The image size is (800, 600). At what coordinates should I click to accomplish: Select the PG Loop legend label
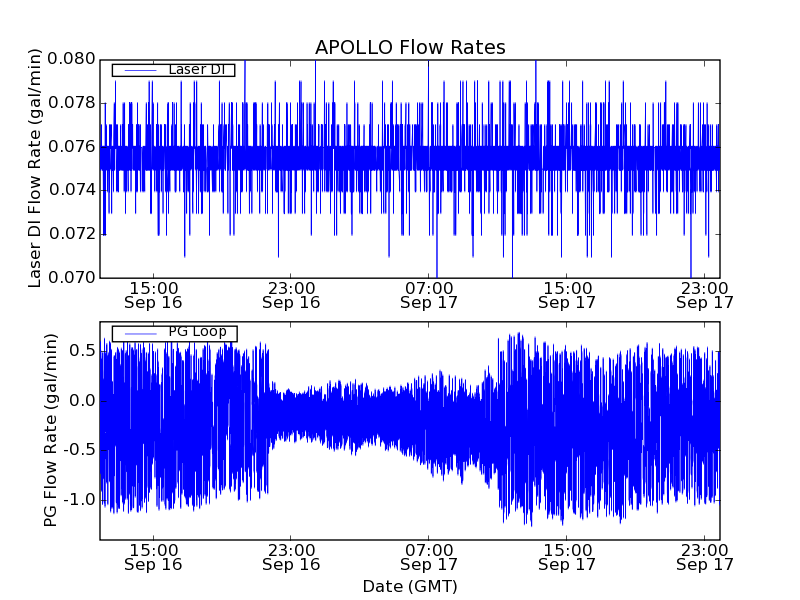(x=197, y=333)
